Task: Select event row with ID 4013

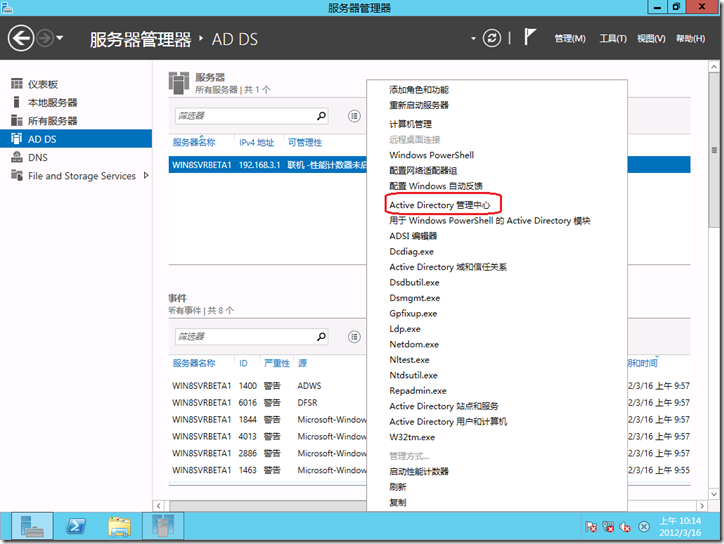Action: point(268,436)
